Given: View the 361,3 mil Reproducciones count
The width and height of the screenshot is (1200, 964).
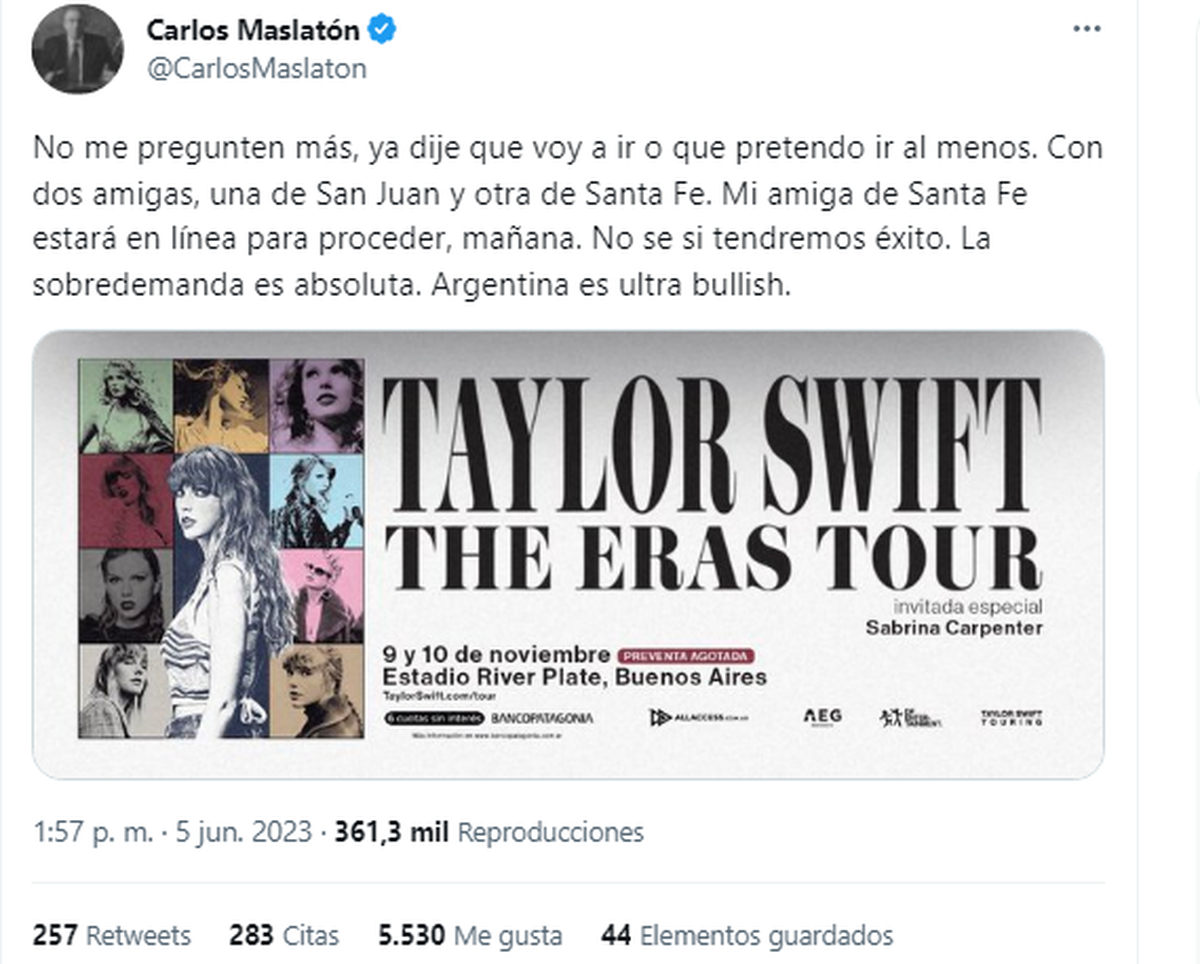Looking at the screenshot, I should coord(488,832).
